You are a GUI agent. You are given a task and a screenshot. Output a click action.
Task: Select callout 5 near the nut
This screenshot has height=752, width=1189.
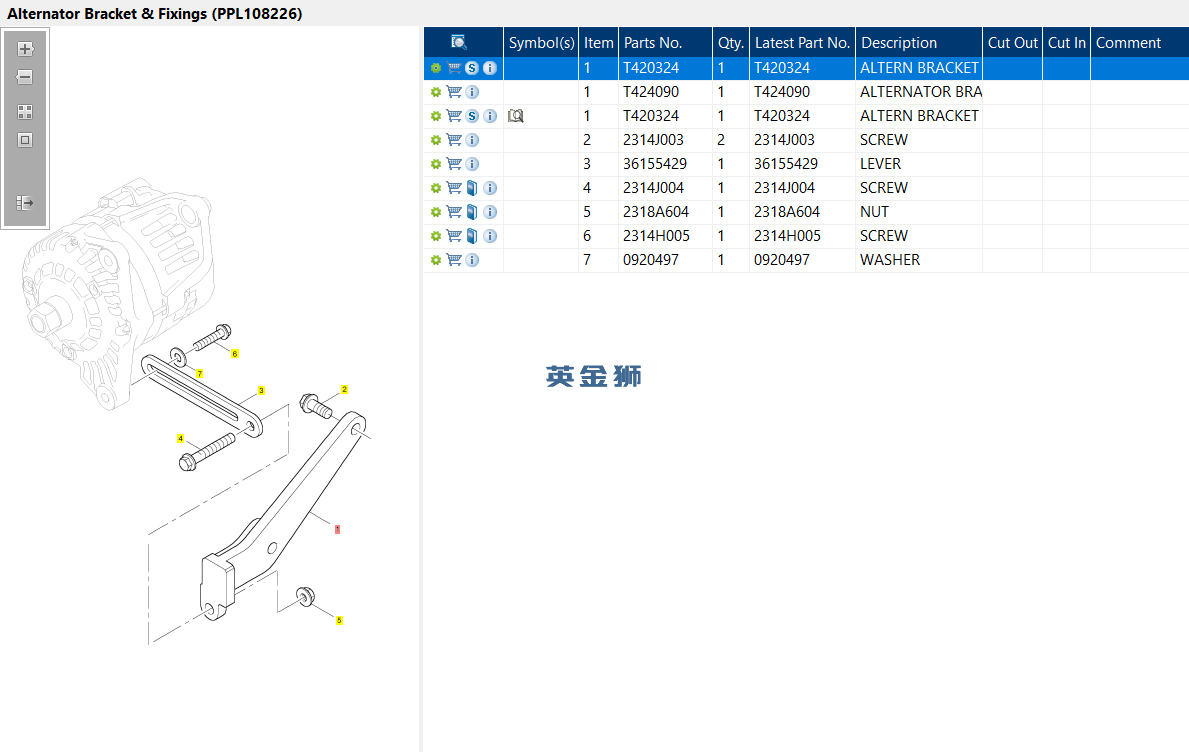pyautogui.click(x=339, y=621)
